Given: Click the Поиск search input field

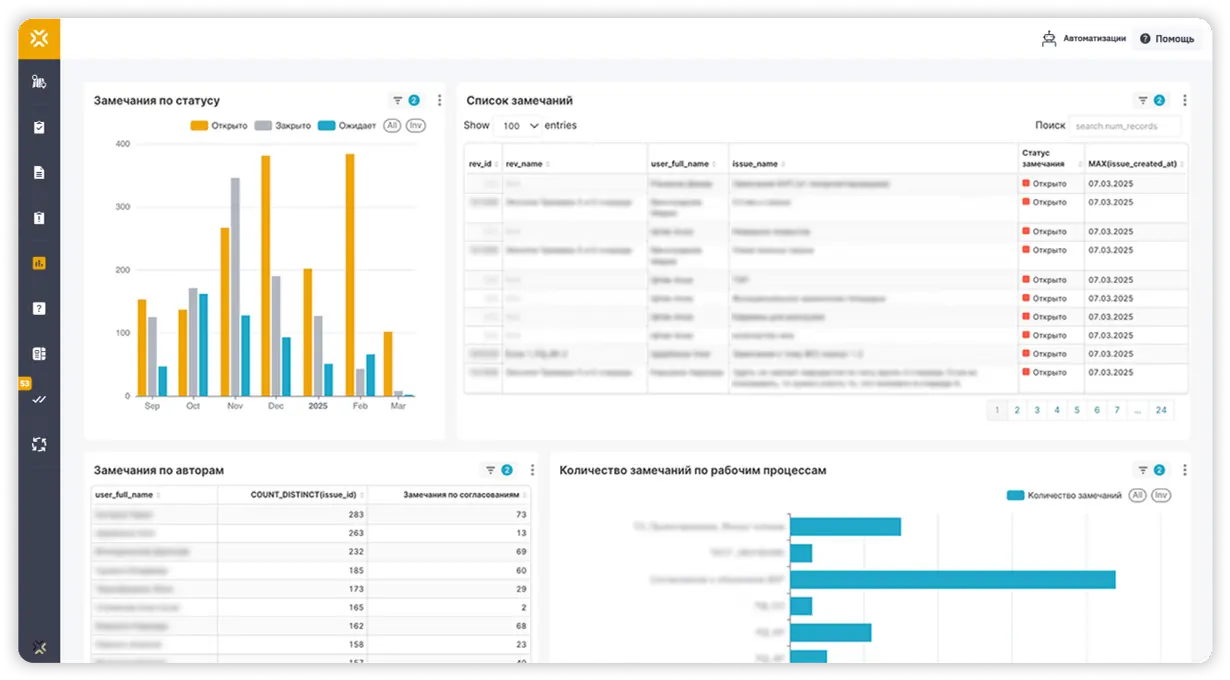Looking at the screenshot, I should click(x=1124, y=126).
